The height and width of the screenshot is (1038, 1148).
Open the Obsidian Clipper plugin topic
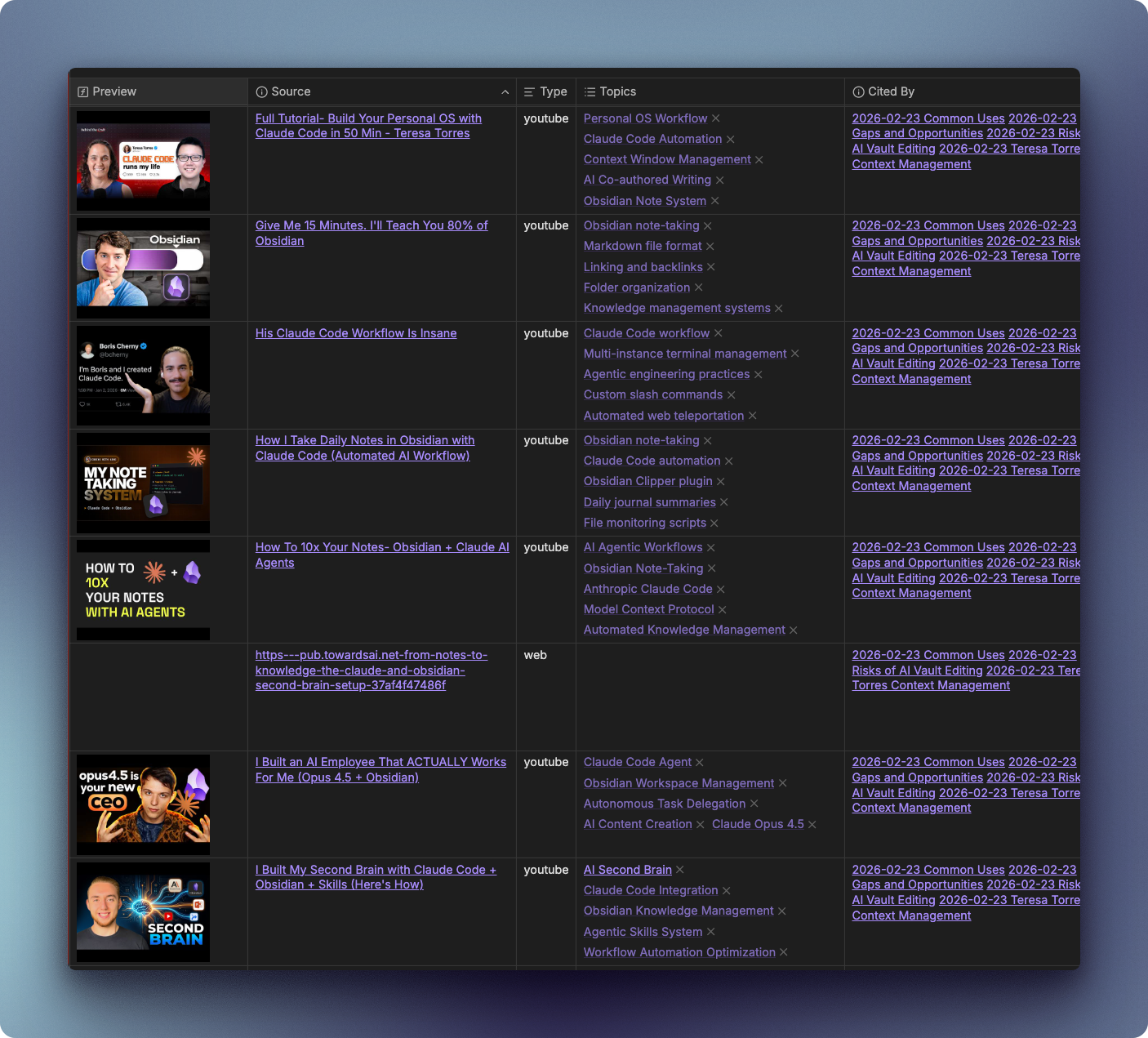click(x=648, y=481)
